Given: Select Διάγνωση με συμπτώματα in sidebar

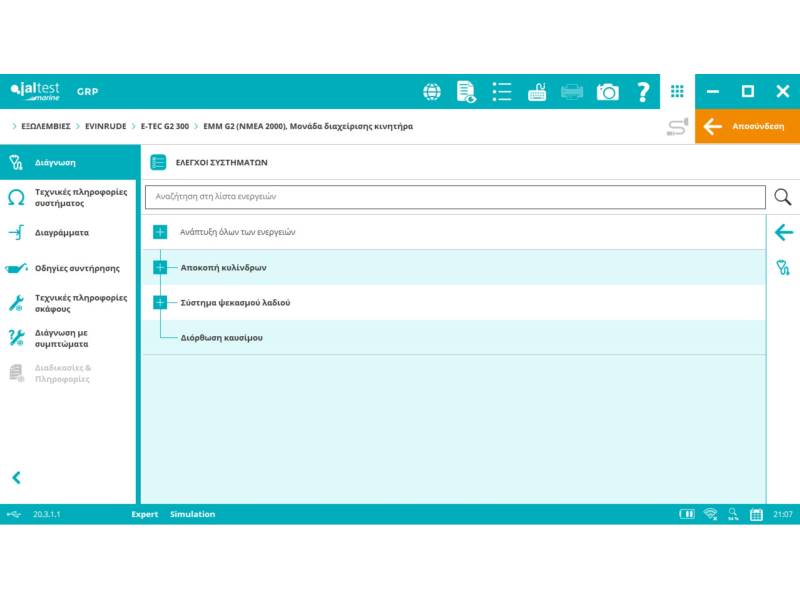Looking at the screenshot, I should (68, 338).
